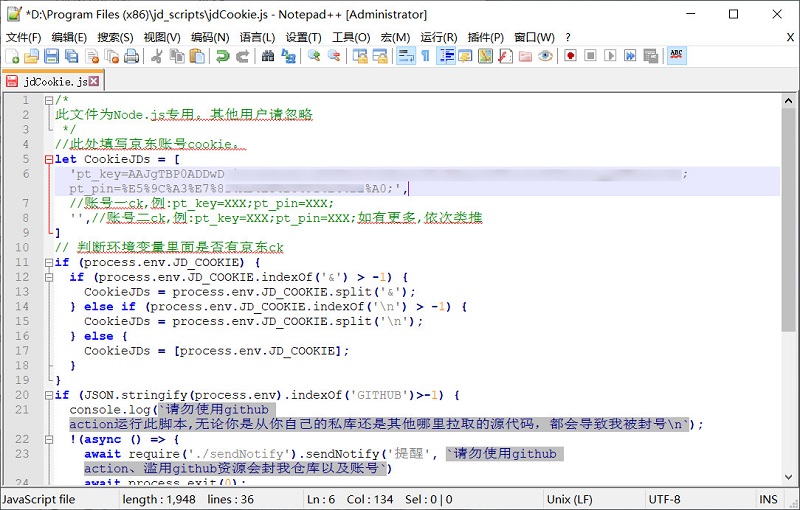Viewport: 800px width, 510px height.
Task: Click the Save All icon
Action: point(71,56)
